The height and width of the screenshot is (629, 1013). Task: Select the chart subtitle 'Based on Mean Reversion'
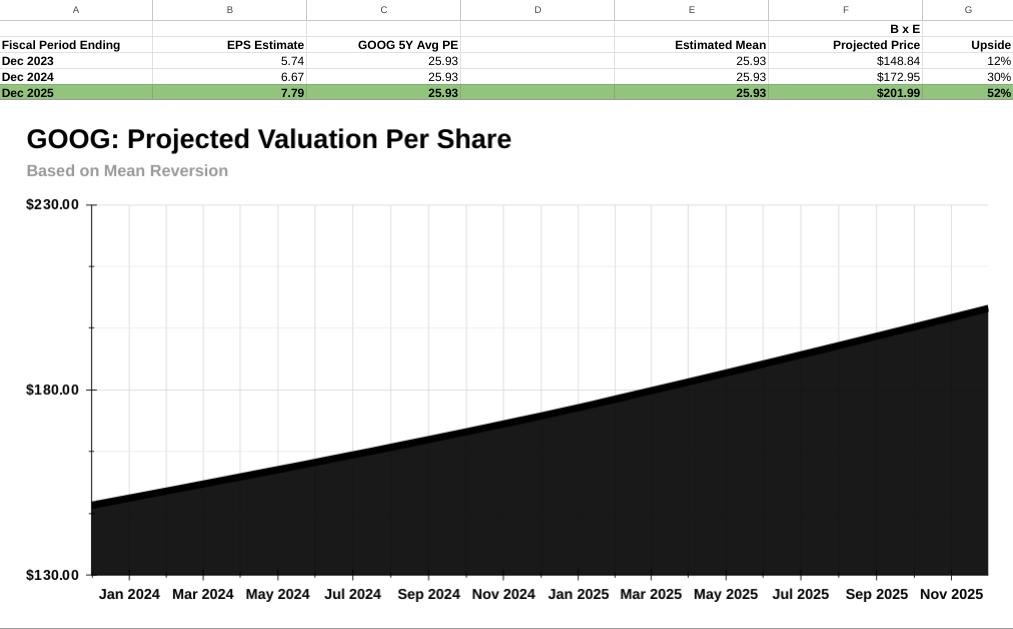(x=127, y=171)
